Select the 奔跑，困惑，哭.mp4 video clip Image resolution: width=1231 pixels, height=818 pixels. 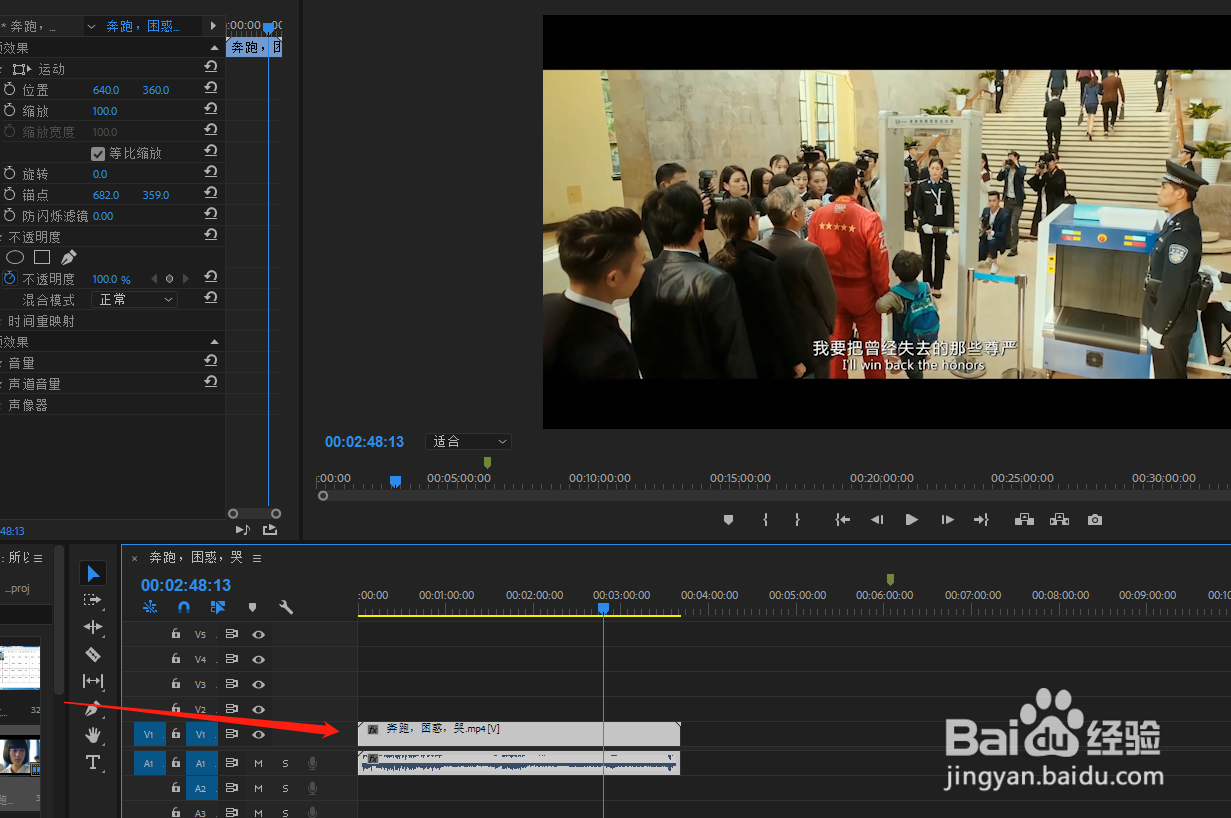[x=519, y=733]
